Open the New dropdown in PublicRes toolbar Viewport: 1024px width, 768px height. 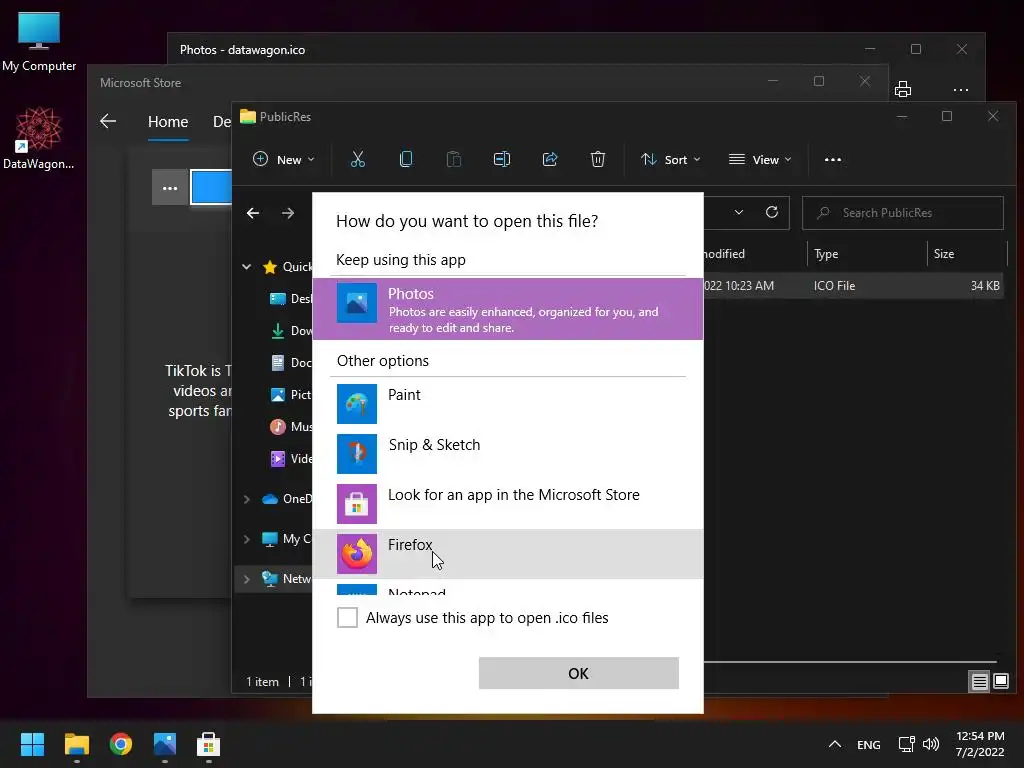(x=283, y=159)
